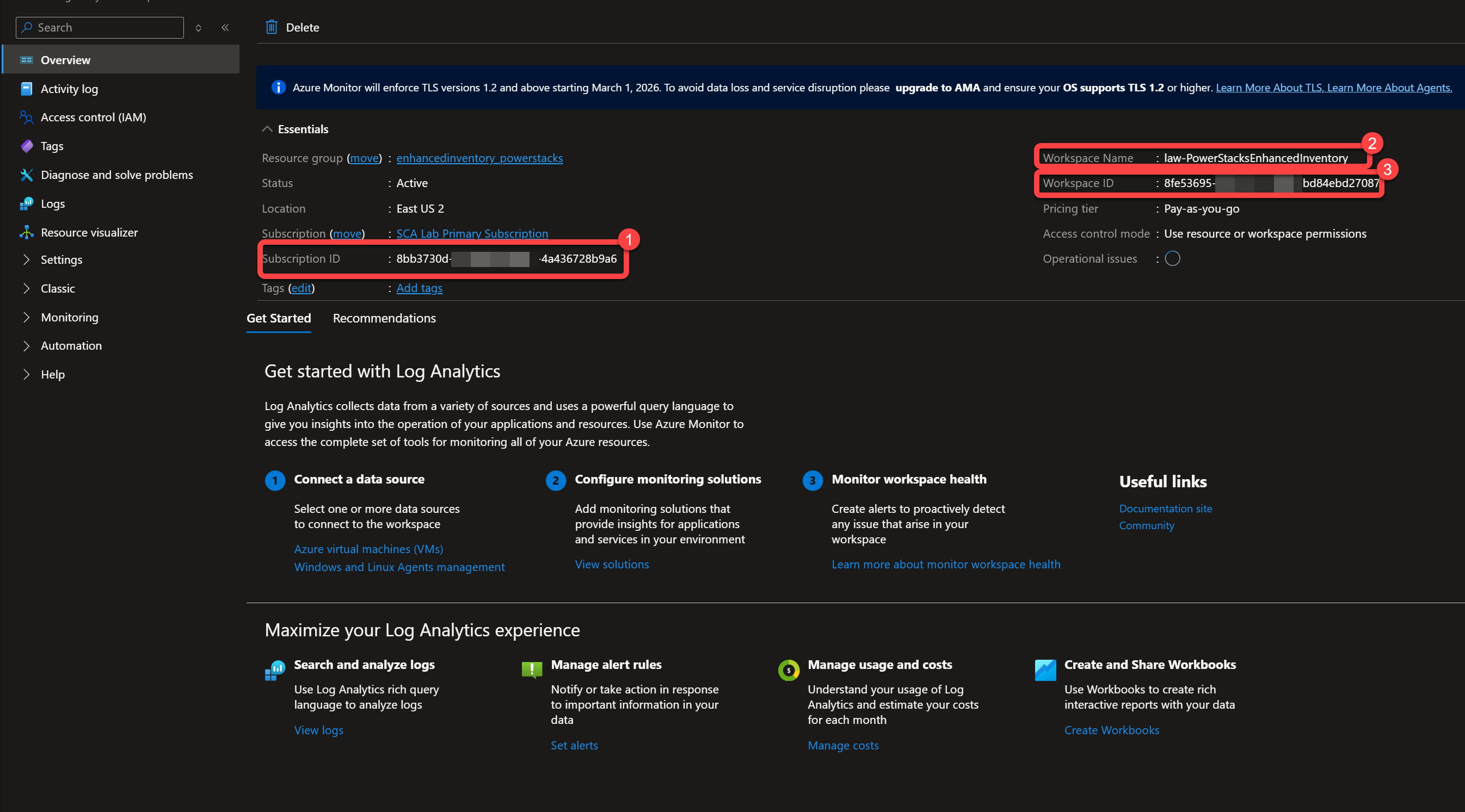Switch to the Recommendations tab
This screenshot has height=812, width=1465.
(x=384, y=318)
